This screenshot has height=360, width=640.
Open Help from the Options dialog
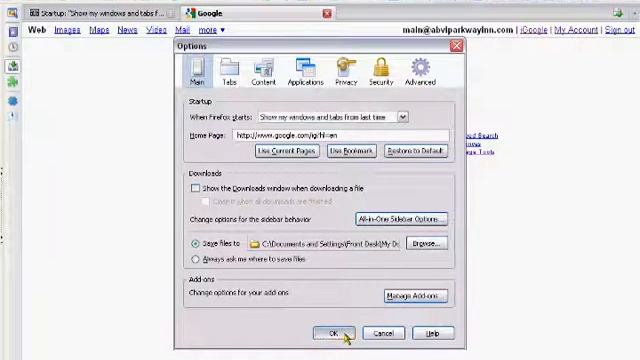(x=433, y=333)
